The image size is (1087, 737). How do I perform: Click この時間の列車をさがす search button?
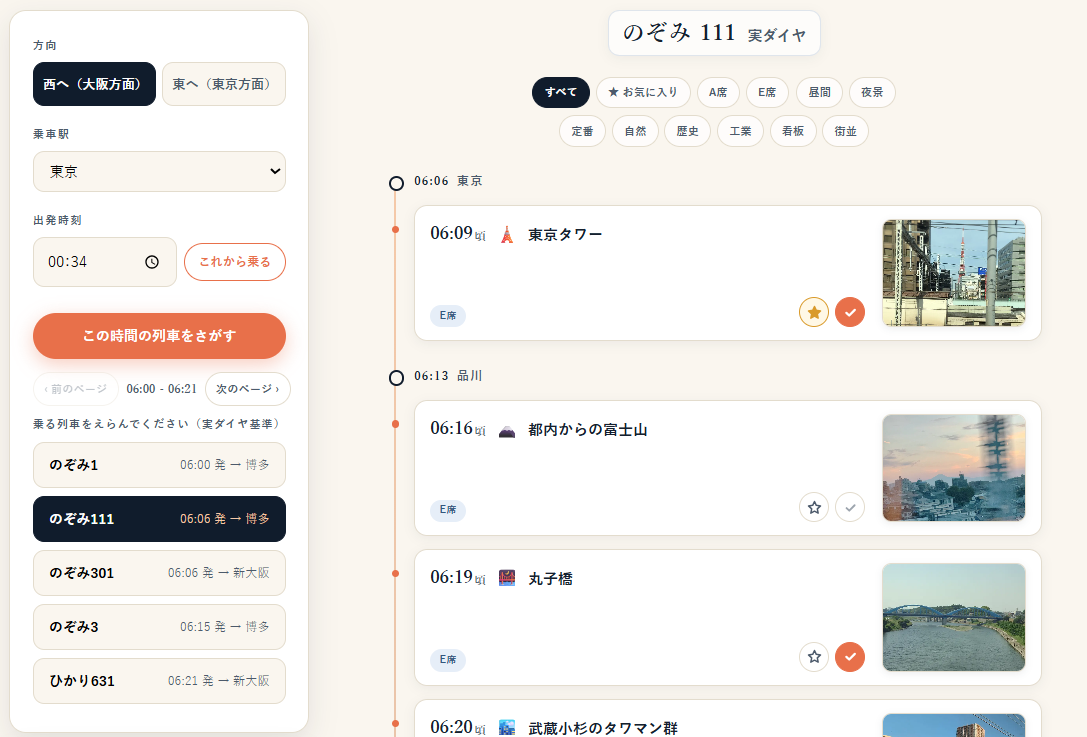pos(159,336)
